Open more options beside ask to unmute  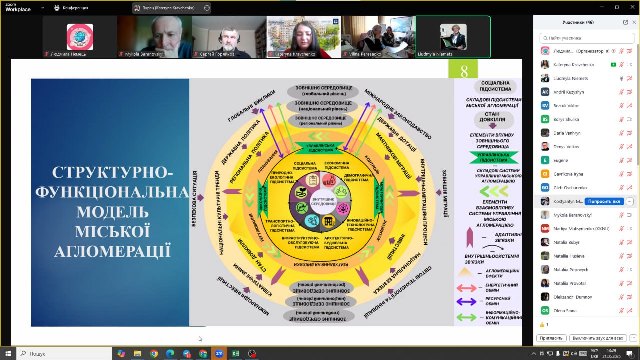(629, 202)
